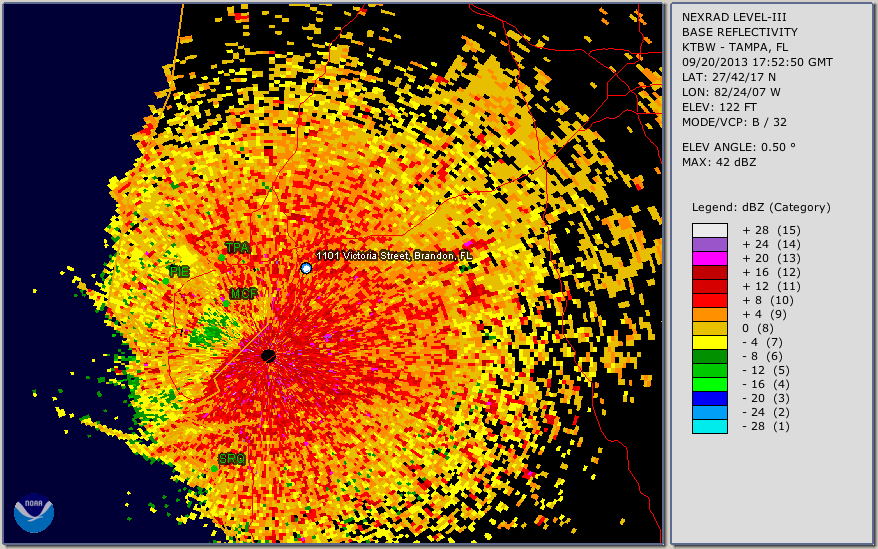Select the yellow -4 dBZ legend swatch
This screenshot has width=878, height=549.
pos(710,342)
